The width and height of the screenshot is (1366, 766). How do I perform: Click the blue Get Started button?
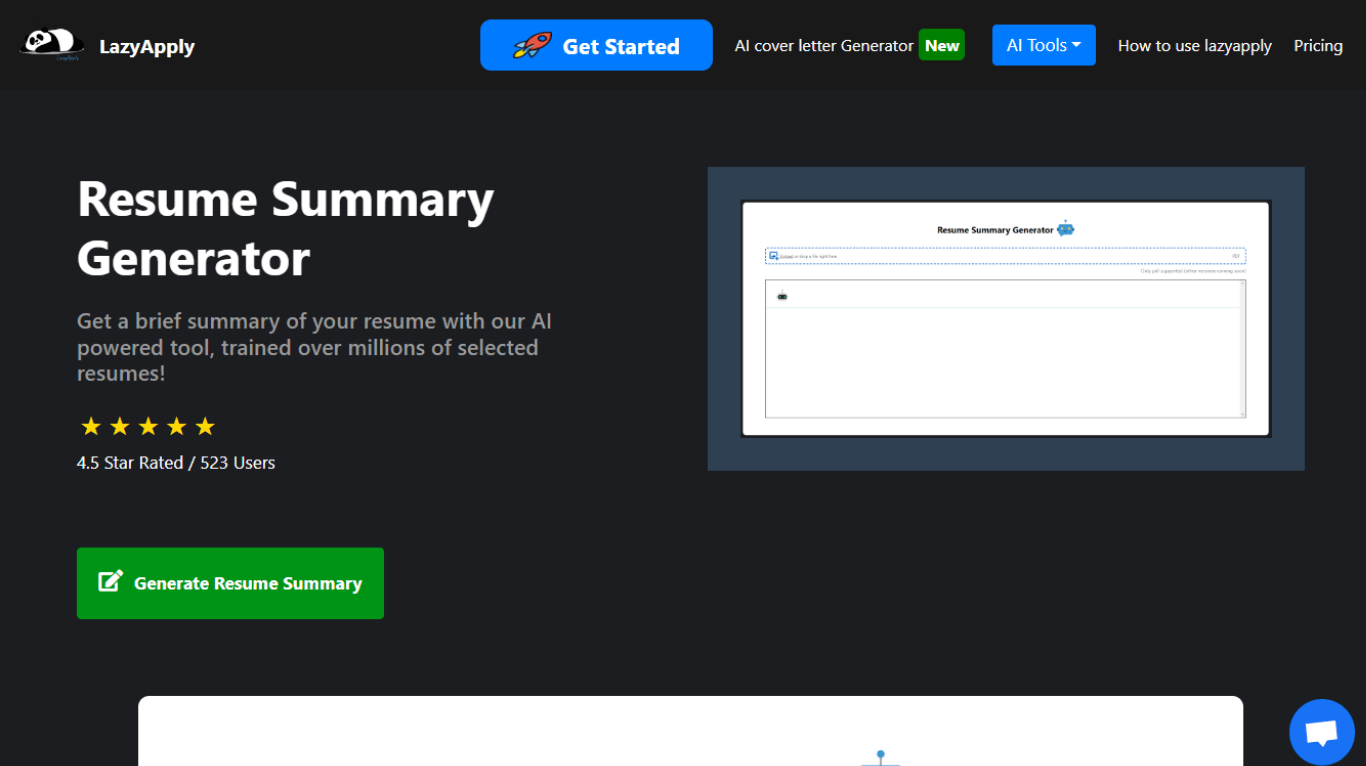point(596,45)
